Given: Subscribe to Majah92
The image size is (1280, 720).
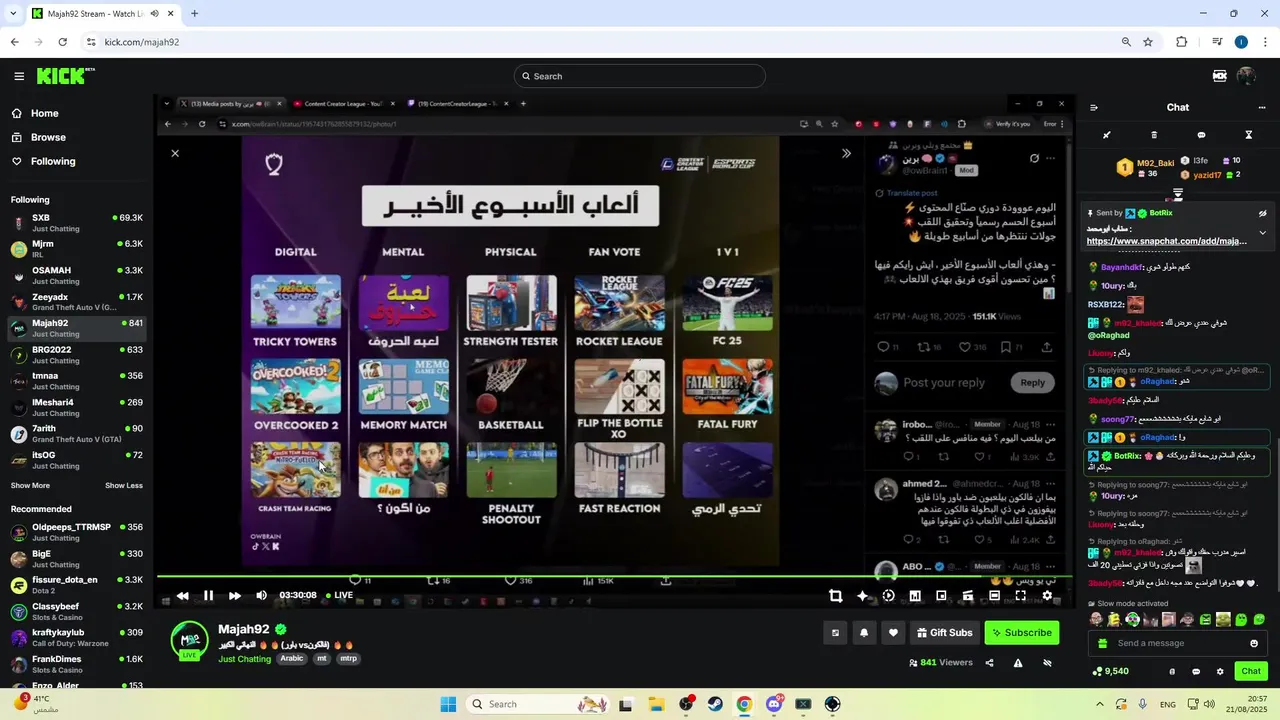Looking at the screenshot, I should point(1021,632).
